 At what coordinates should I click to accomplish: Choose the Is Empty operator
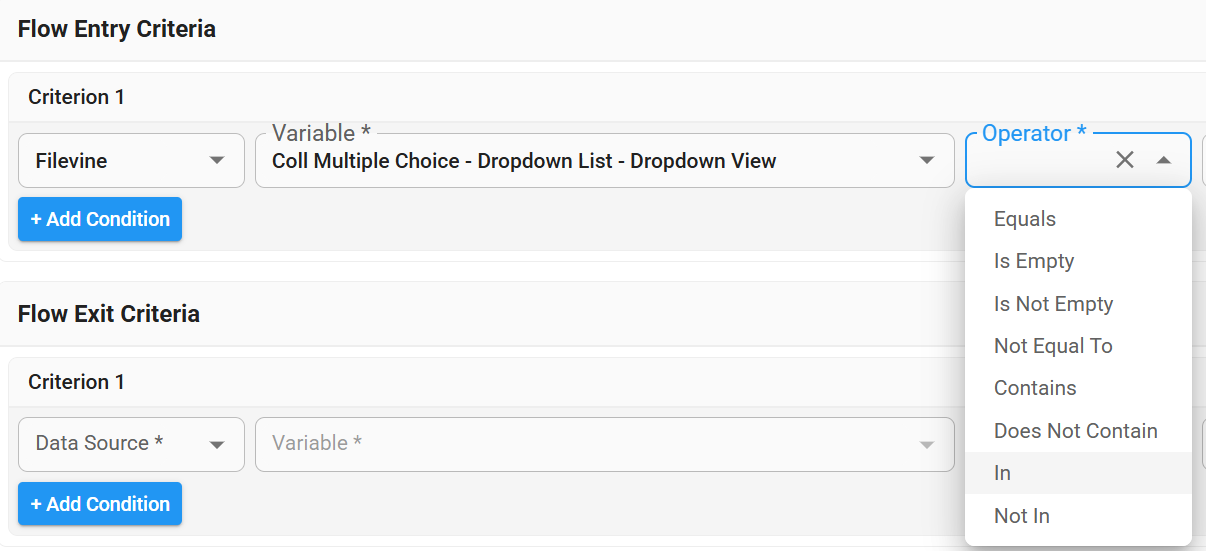pyautogui.click(x=1034, y=261)
